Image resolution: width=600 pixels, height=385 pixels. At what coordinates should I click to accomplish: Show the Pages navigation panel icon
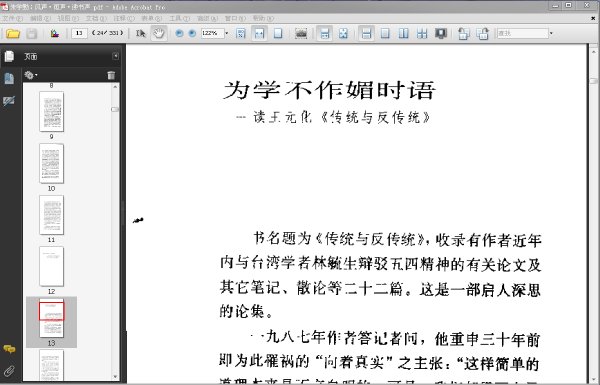9,56
